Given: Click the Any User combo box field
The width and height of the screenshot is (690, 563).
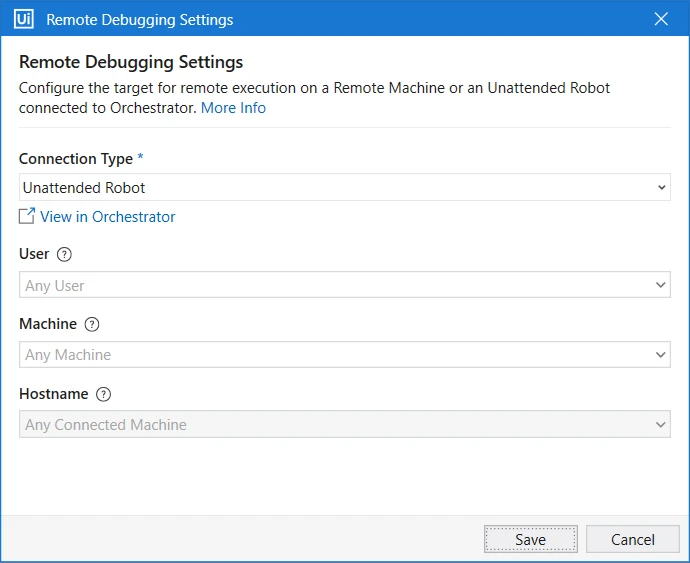Looking at the screenshot, I should tap(345, 285).
